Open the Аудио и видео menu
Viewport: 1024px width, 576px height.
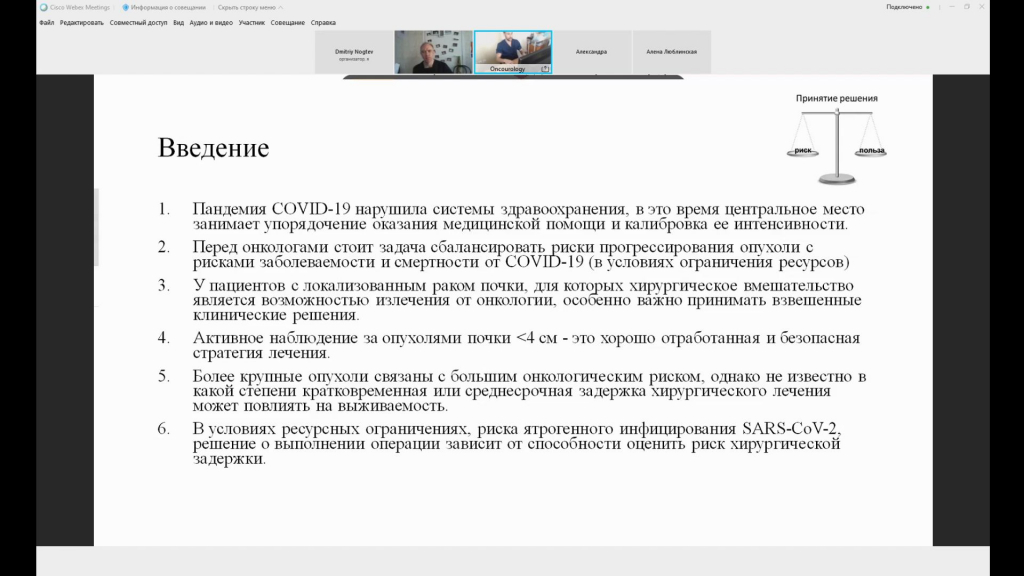[211, 22]
